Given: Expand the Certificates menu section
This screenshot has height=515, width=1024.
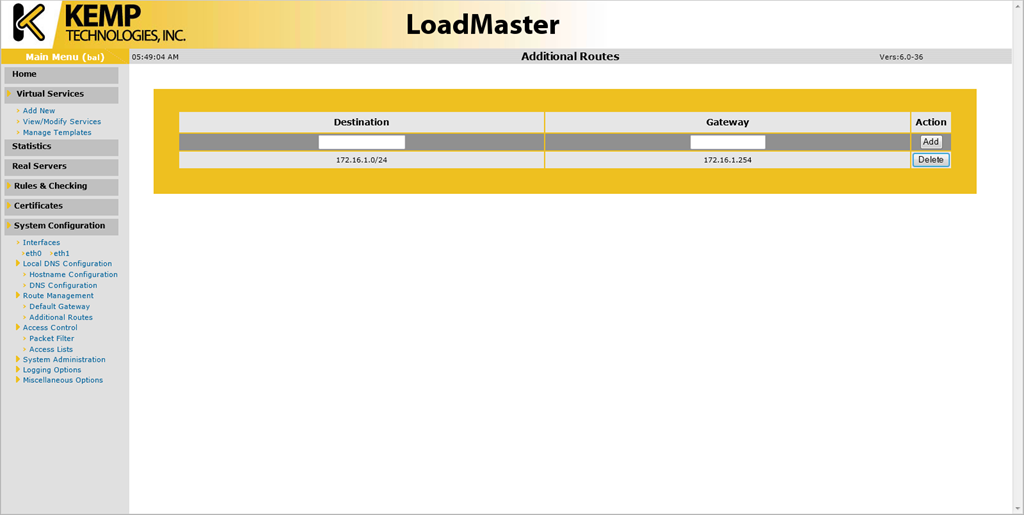Looking at the screenshot, I should pyautogui.click(x=61, y=206).
